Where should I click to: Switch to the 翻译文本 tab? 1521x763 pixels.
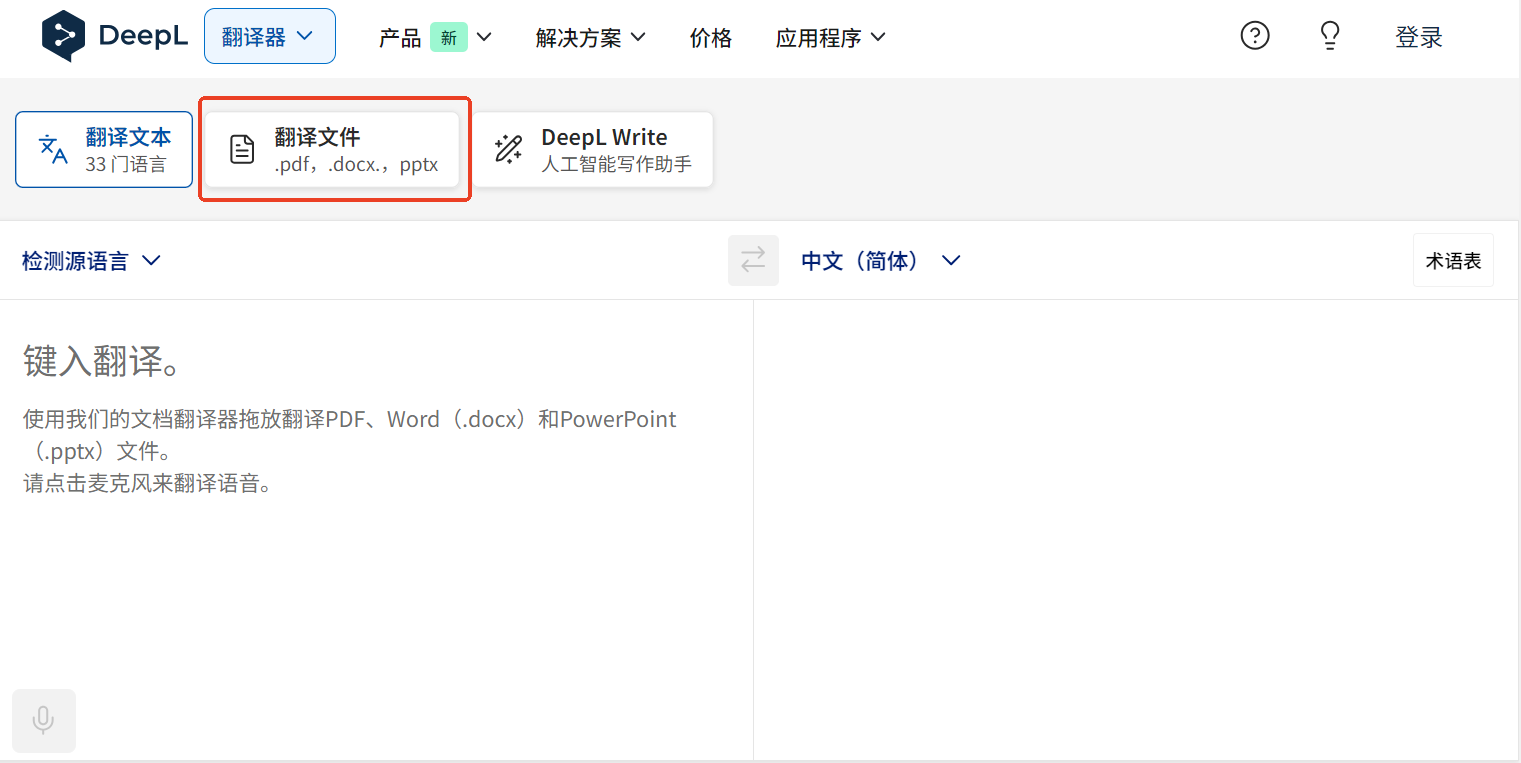[x=104, y=149]
